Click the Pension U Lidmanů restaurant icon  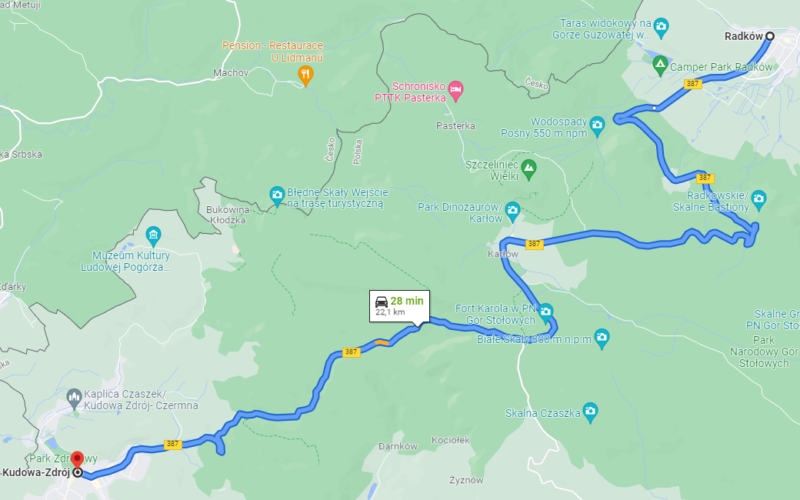pos(305,76)
